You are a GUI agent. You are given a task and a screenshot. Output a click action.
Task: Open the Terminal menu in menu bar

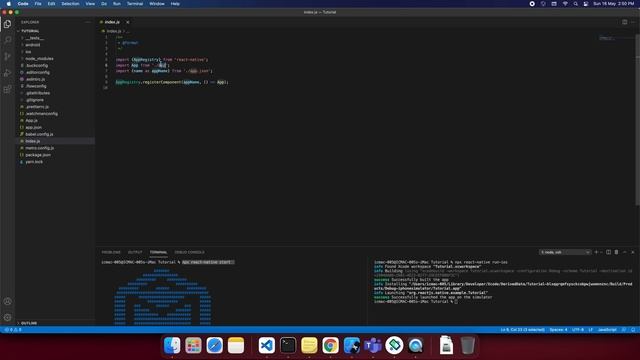135,4
